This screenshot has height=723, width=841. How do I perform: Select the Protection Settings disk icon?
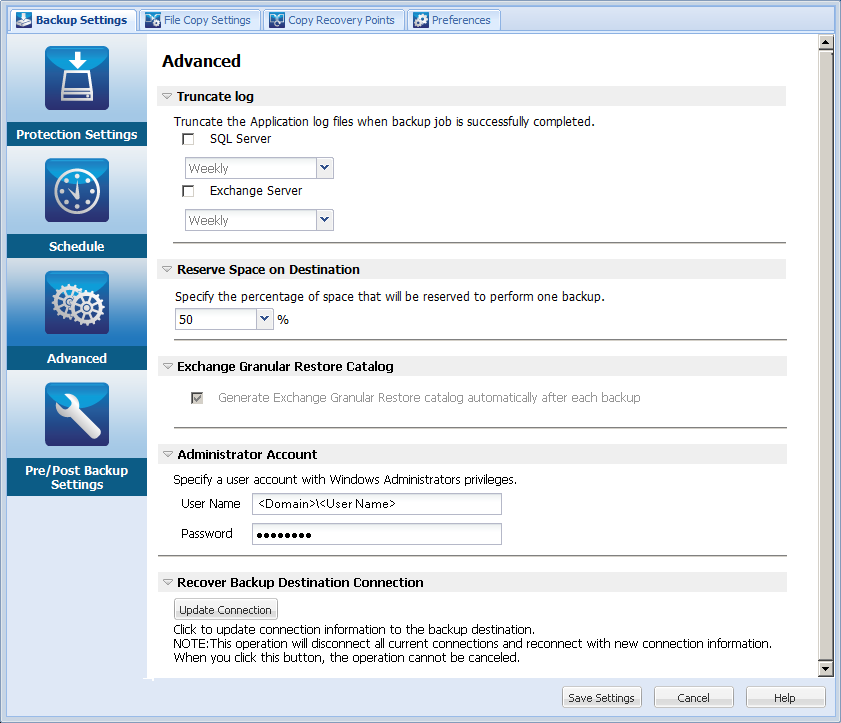point(76,77)
